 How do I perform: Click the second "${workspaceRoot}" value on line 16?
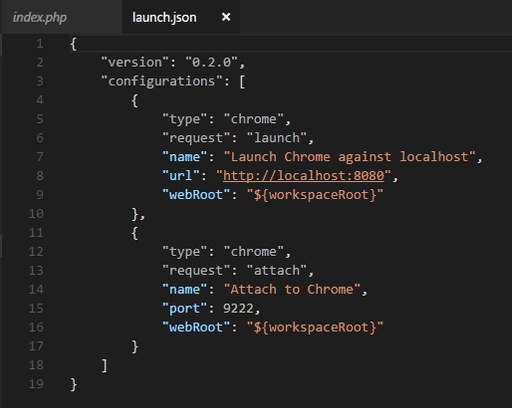tap(315, 327)
